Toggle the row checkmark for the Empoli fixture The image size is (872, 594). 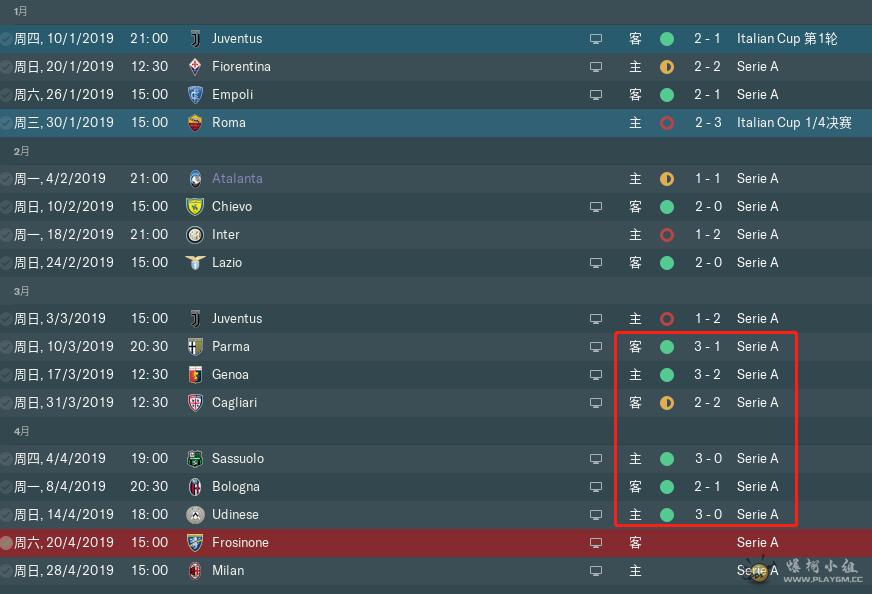6,95
